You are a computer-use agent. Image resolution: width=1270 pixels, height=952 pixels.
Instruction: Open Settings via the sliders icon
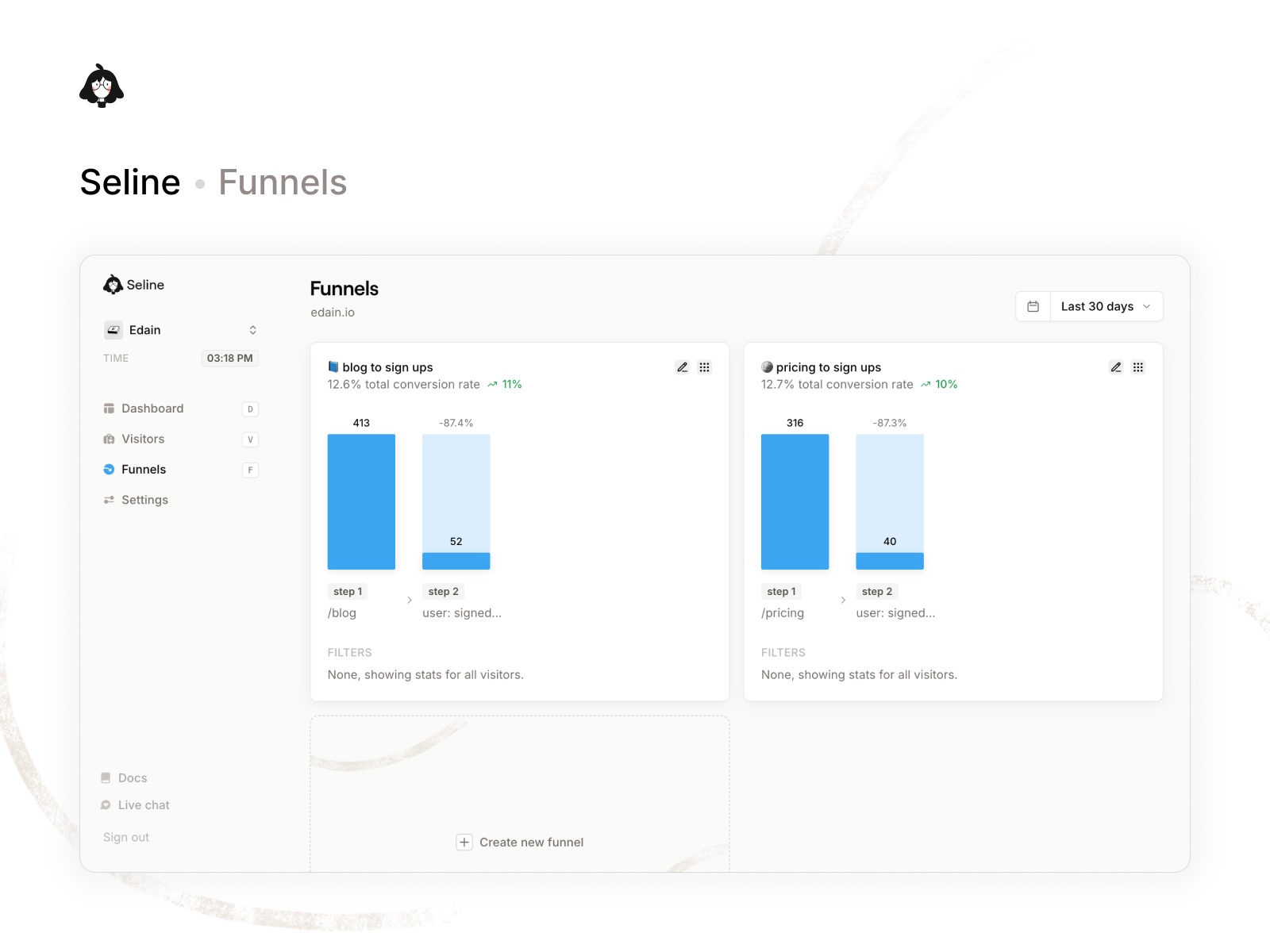point(109,500)
